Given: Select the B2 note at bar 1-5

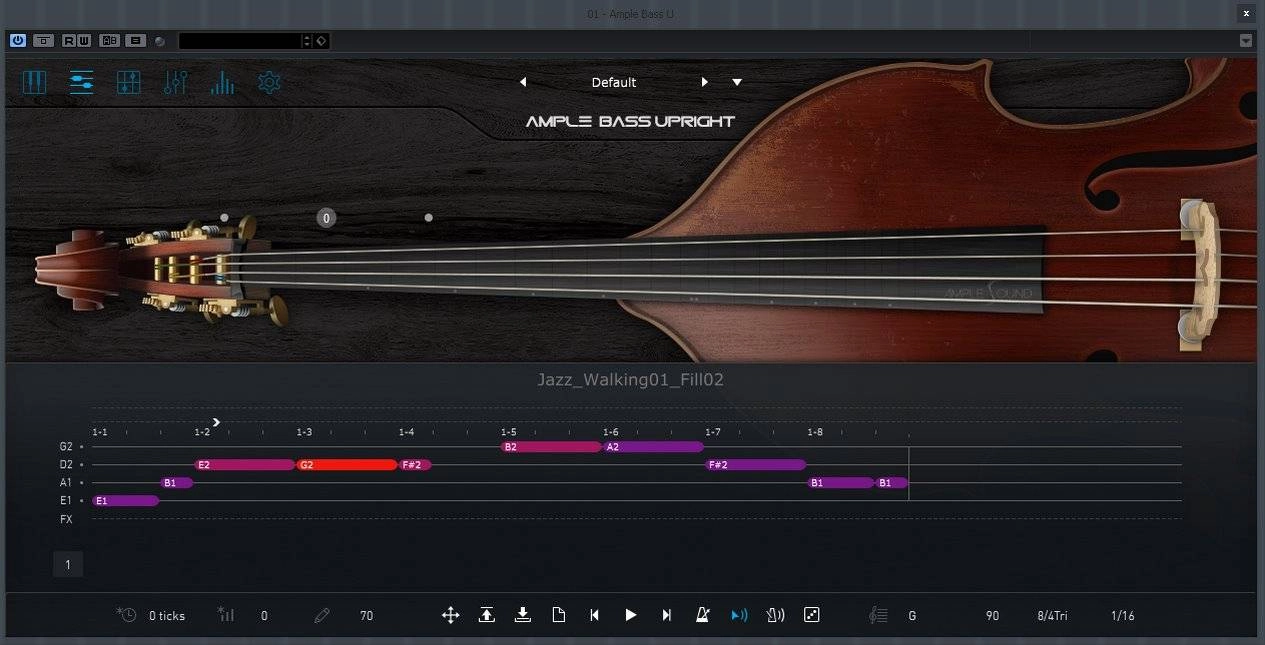Looking at the screenshot, I should click(551, 446).
